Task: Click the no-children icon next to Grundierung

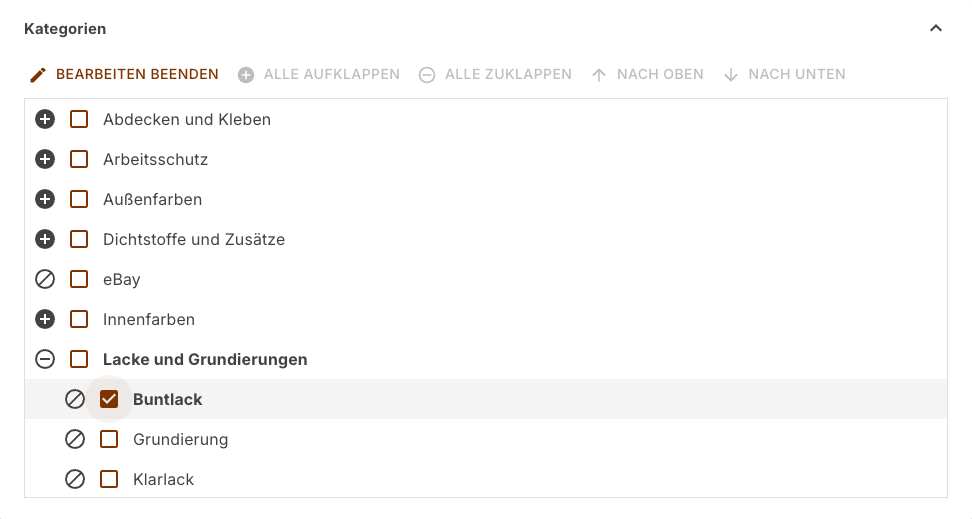Action: point(75,439)
